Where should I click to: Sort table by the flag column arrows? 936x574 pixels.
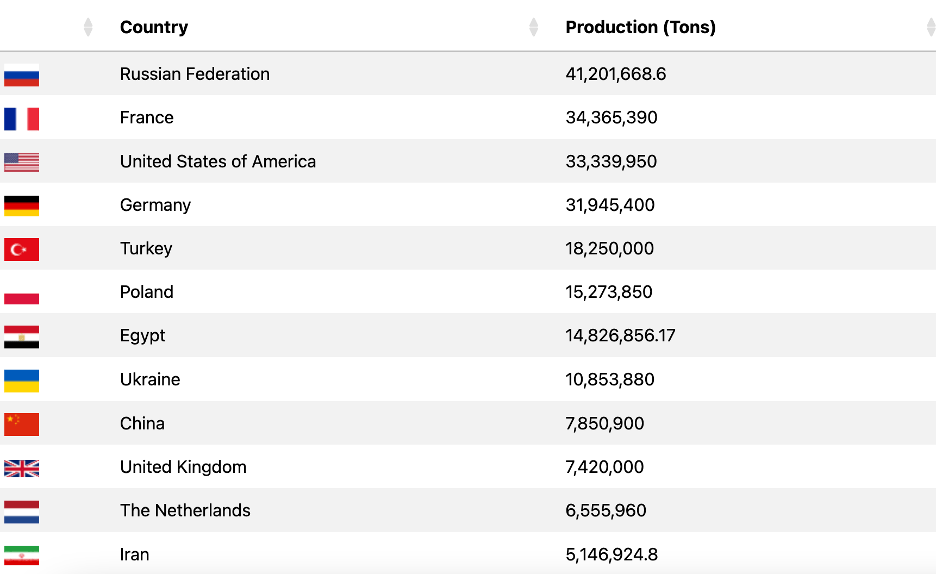pyautogui.click(x=88, y=27)
